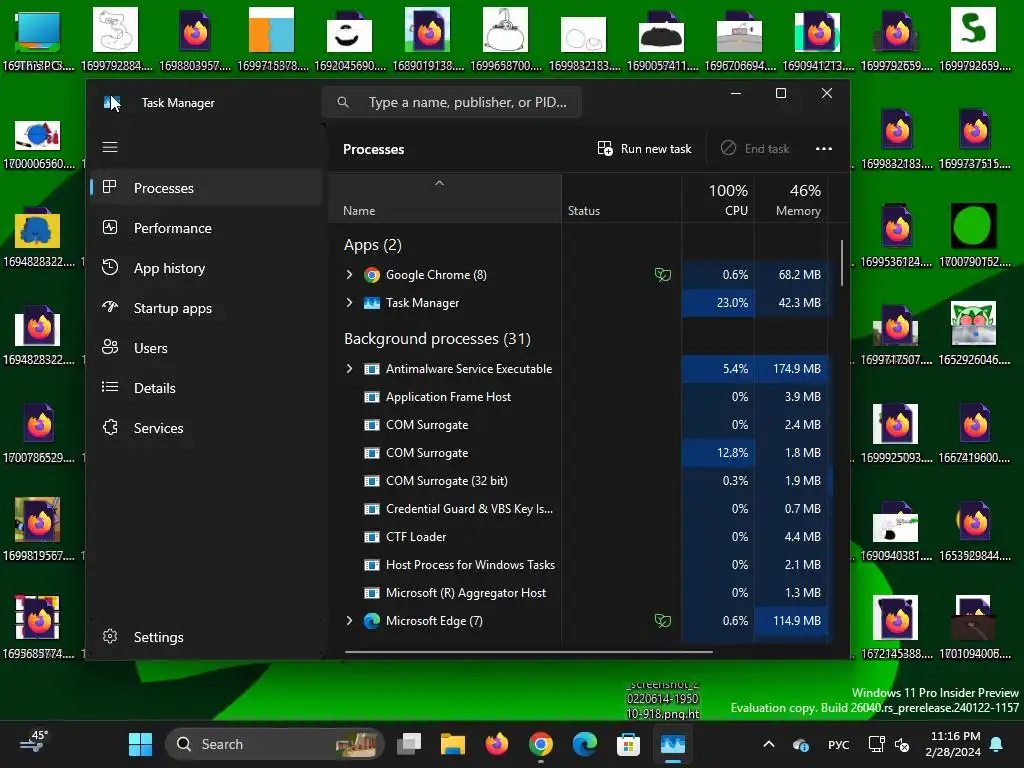Open the notification bell in the tray
The image size is (1024, 768).
[x=997, y=744]
